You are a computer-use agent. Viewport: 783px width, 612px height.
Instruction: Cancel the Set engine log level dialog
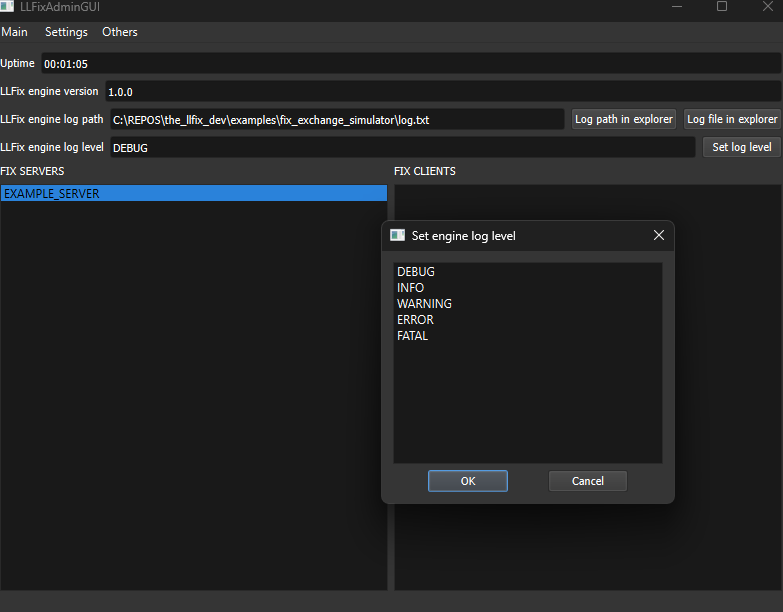click(x=588, y=481)
